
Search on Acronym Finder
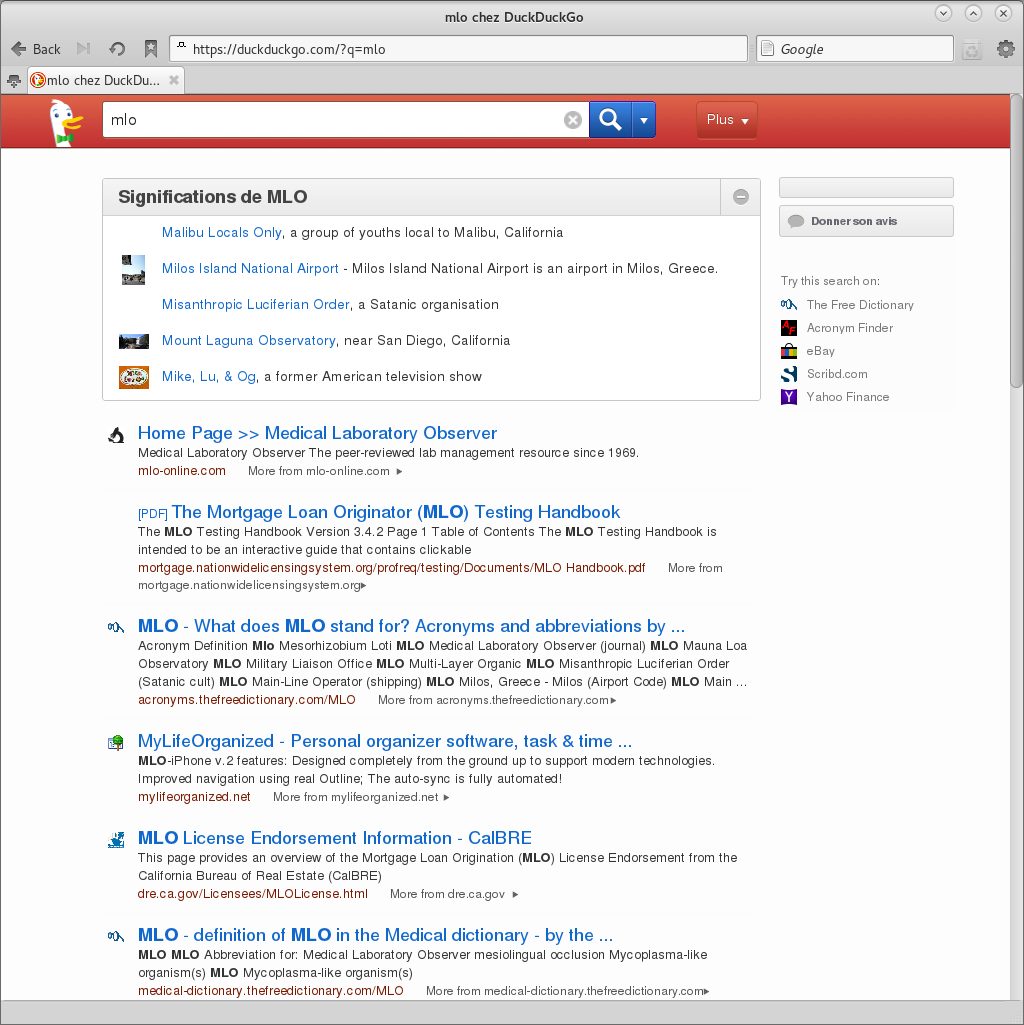click(849, 328)
